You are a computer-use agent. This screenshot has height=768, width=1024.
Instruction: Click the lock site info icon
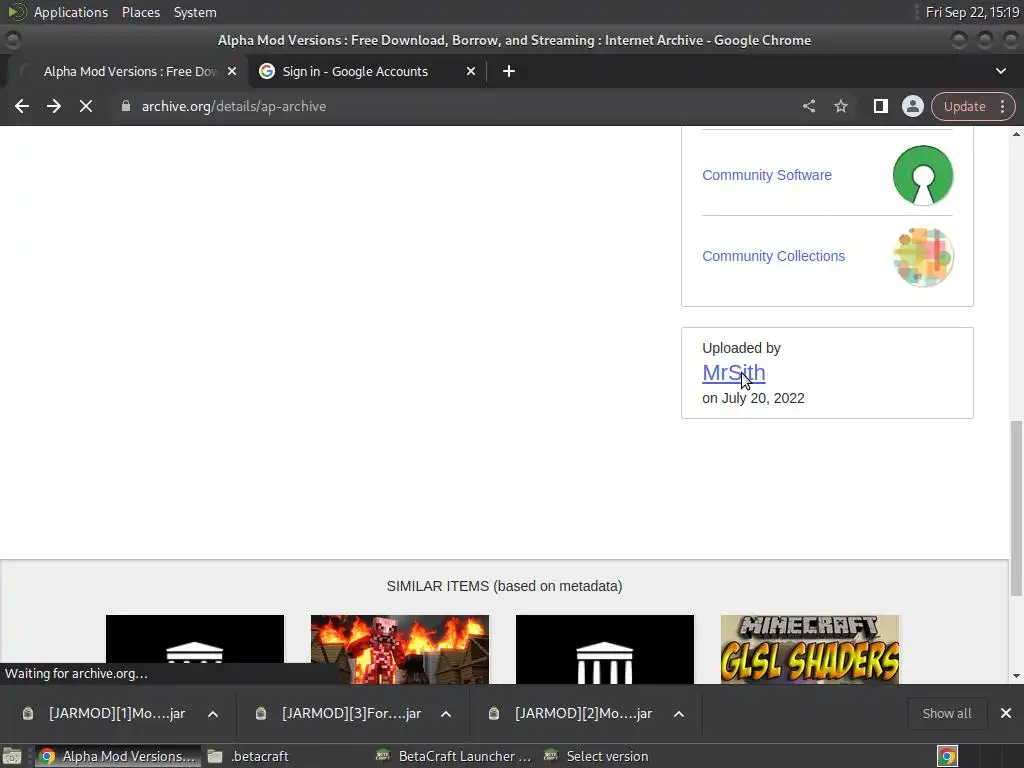pos(126,106)
